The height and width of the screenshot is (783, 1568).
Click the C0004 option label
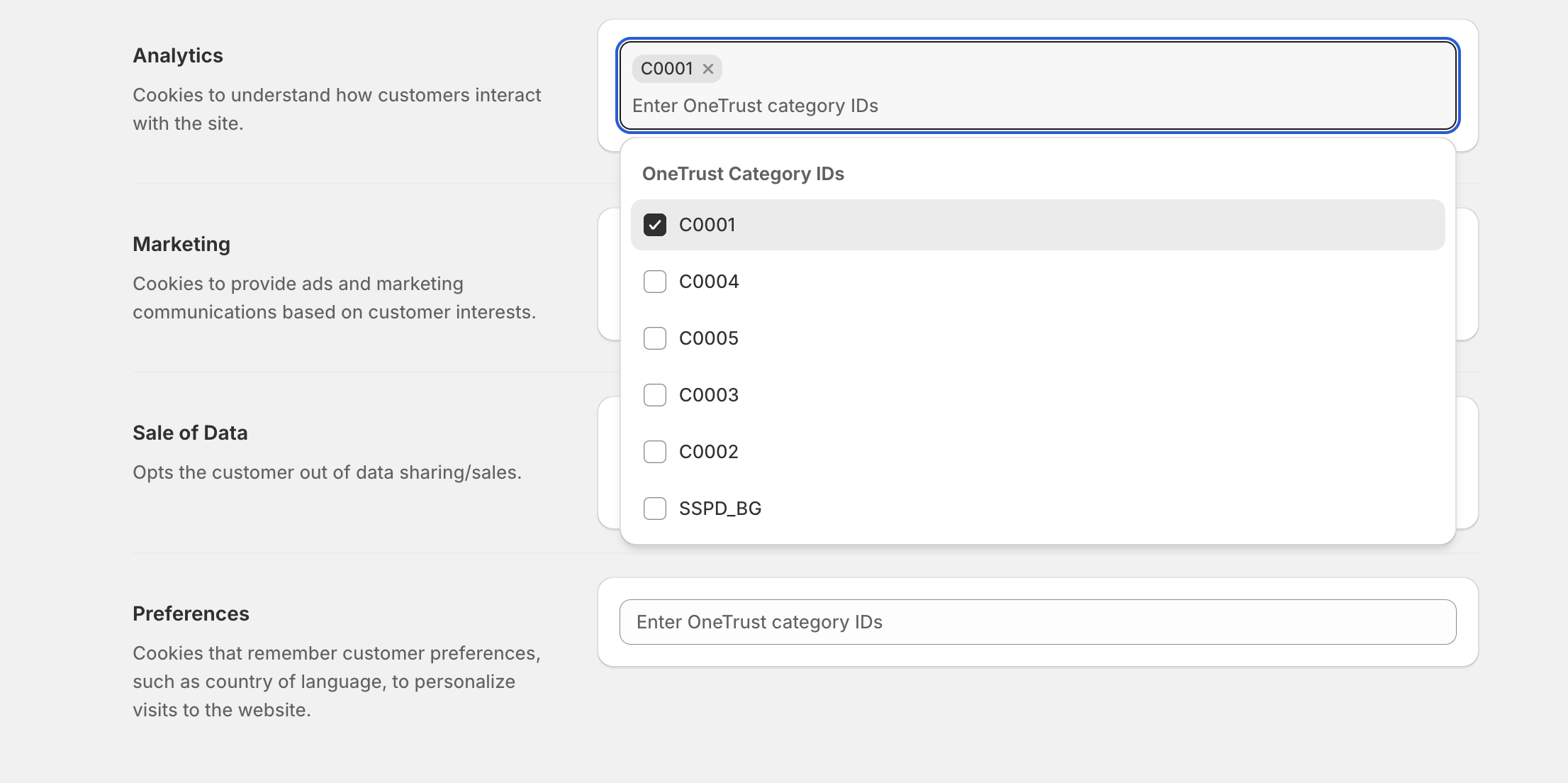(709, 282)
